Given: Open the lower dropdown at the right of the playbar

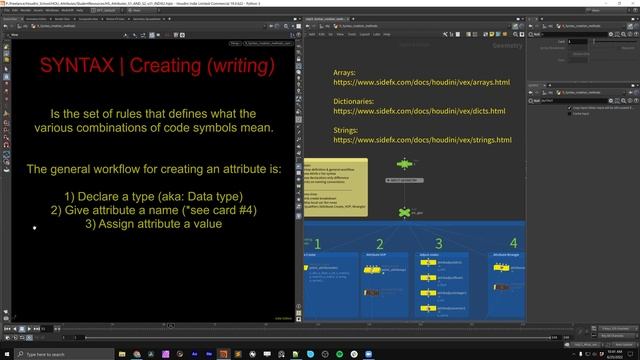Looking at the screenshot, I should (618, 336).
